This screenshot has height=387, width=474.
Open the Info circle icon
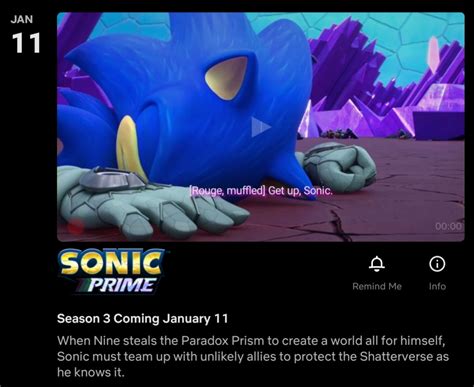pos(437,264)
